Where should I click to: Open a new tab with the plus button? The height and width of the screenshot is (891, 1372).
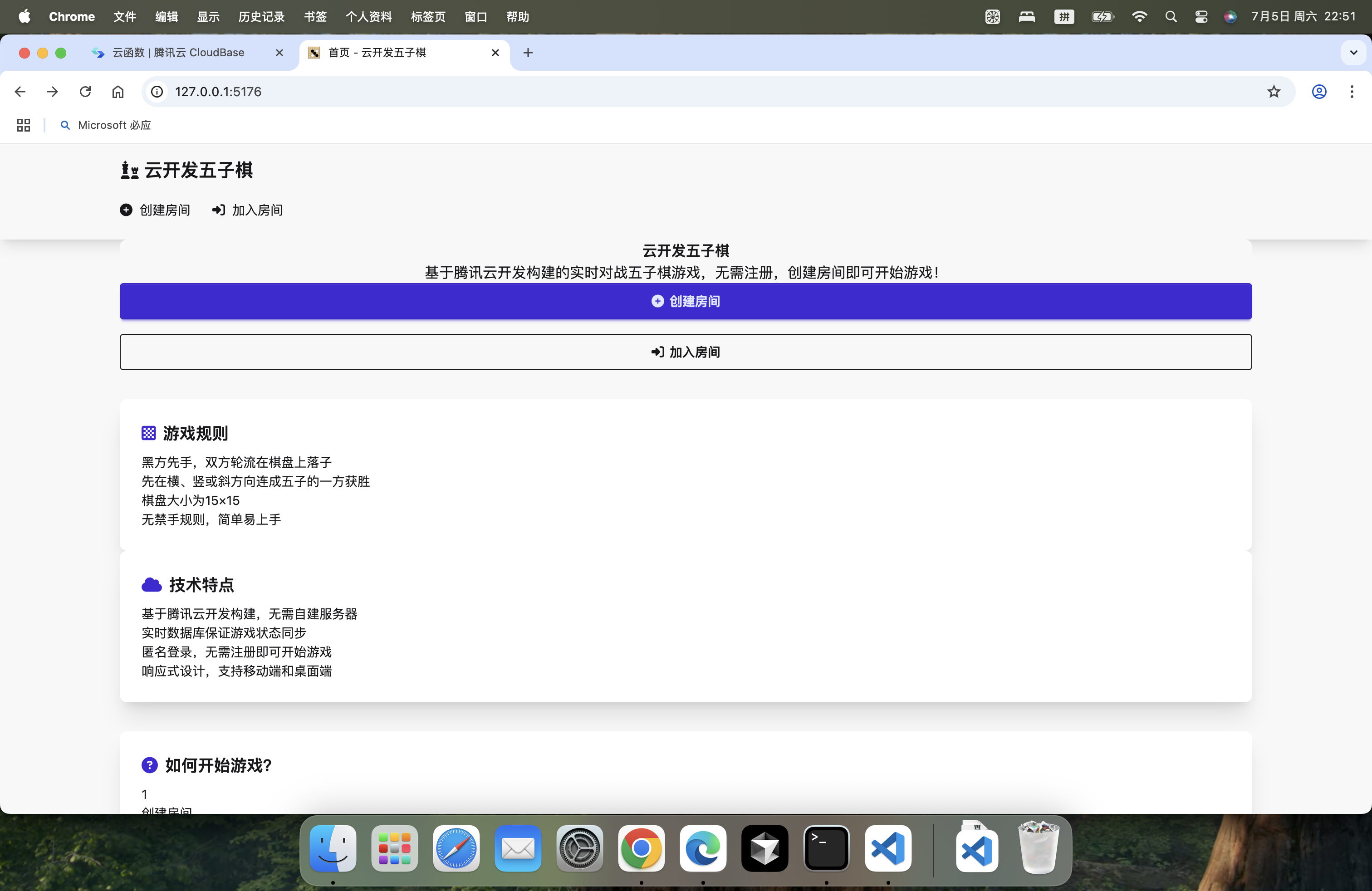coord(528,53)
